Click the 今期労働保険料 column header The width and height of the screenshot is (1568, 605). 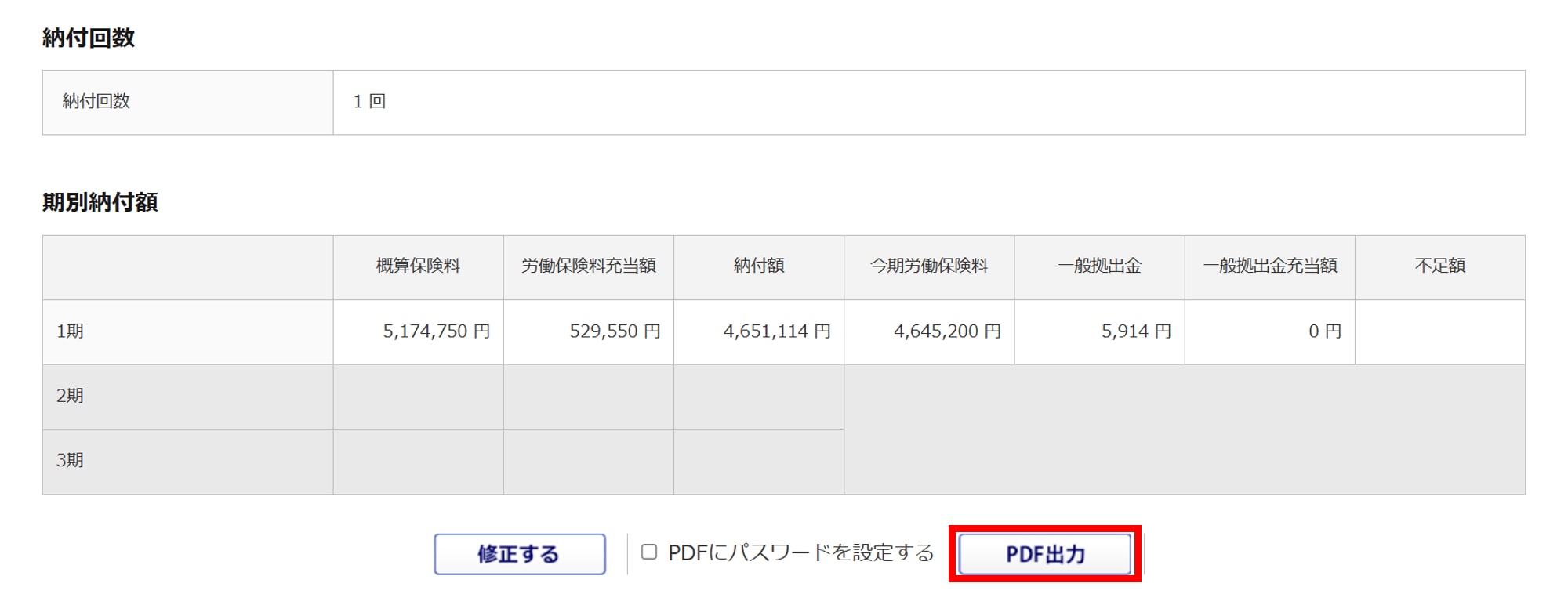[x=929, y=266]
